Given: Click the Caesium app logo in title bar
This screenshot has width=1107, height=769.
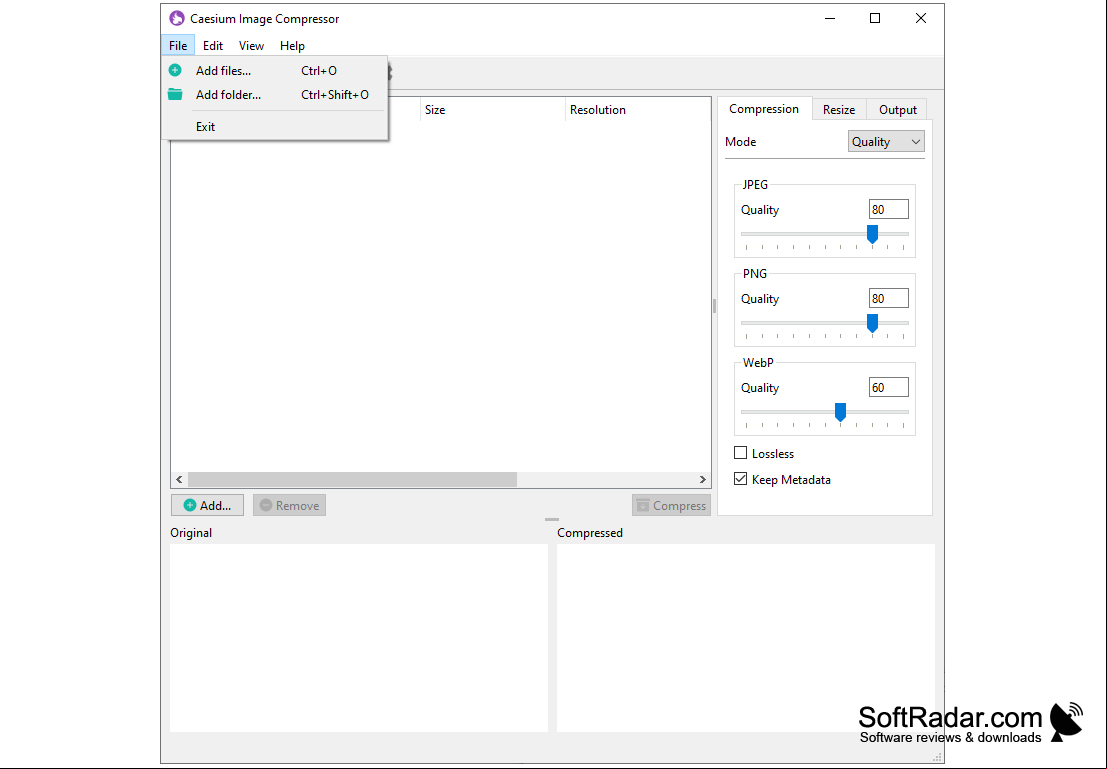Looking at the screenshot, I should tap(176, 18).
